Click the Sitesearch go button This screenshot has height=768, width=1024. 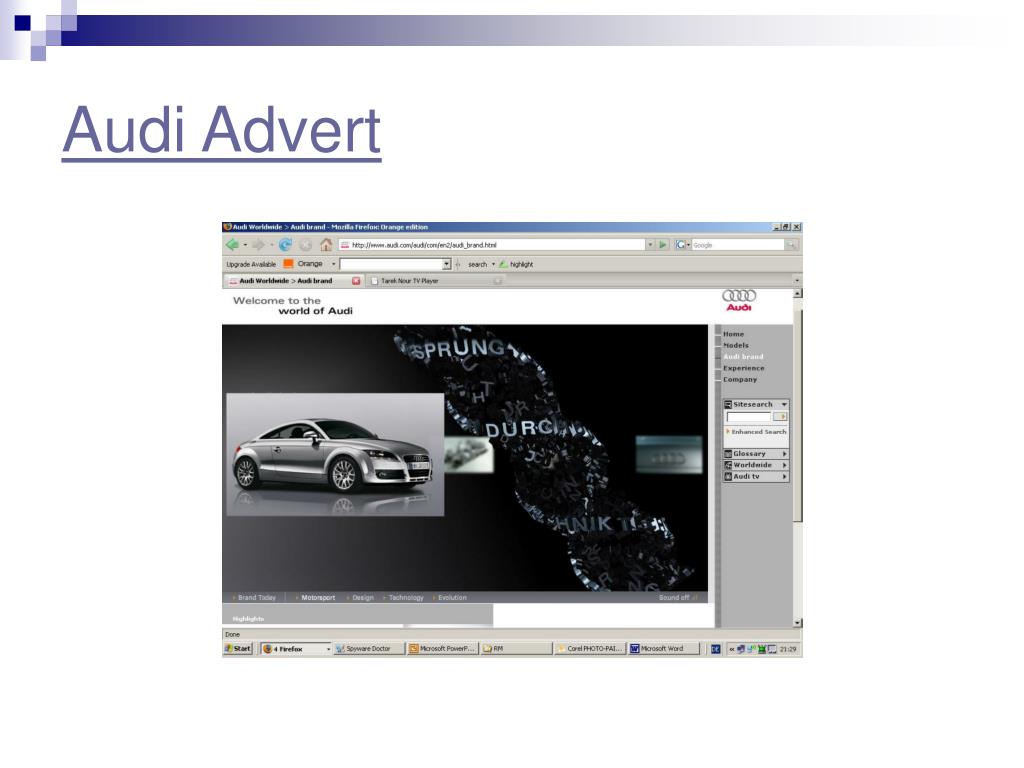tap(780, 417)
